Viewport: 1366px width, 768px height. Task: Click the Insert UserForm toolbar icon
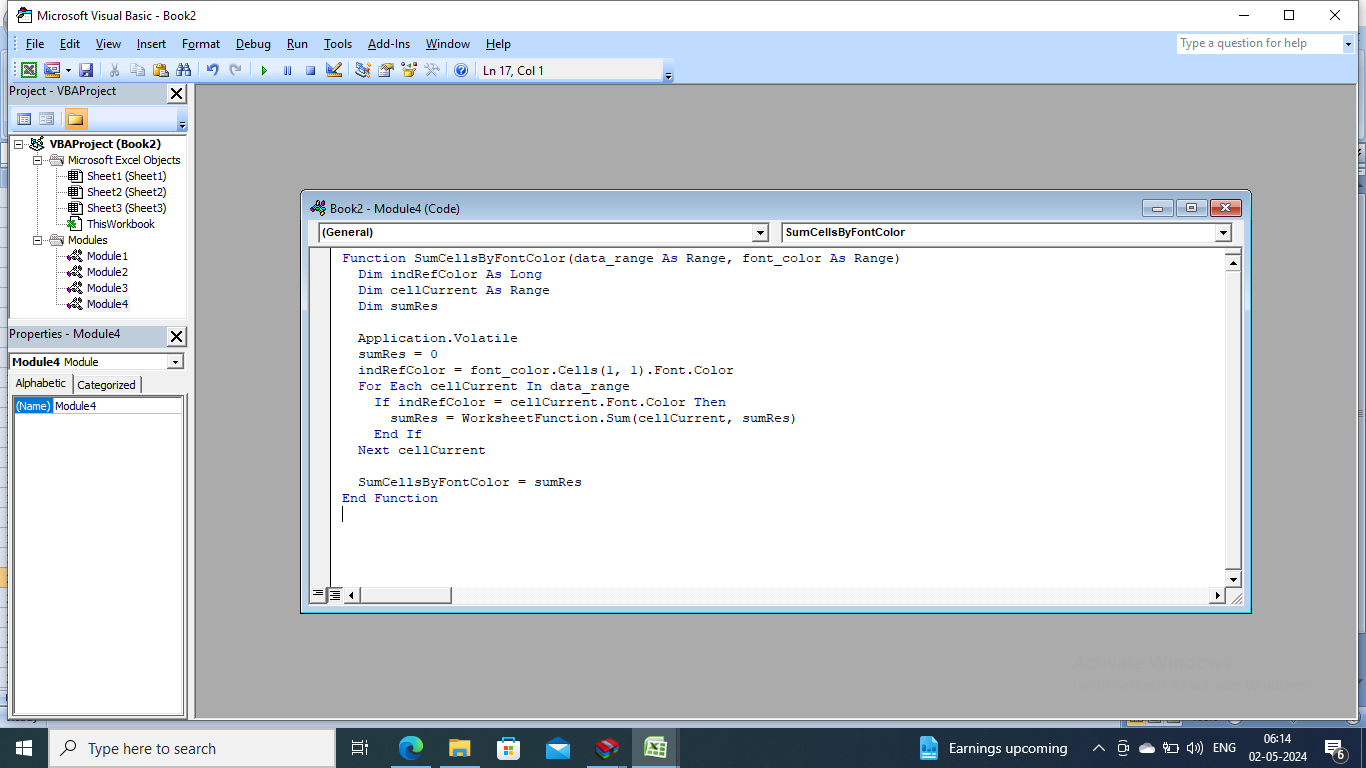(52, 70)
